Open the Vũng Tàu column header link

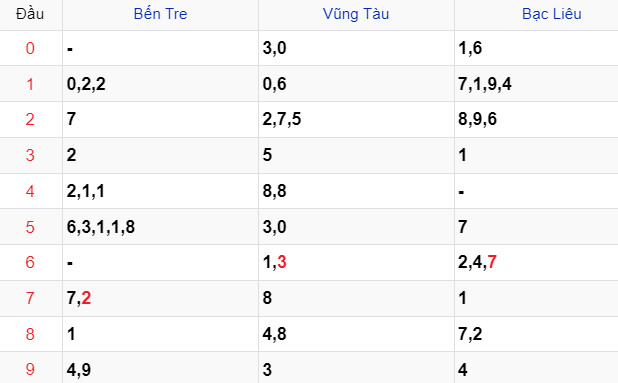point(356,14)
